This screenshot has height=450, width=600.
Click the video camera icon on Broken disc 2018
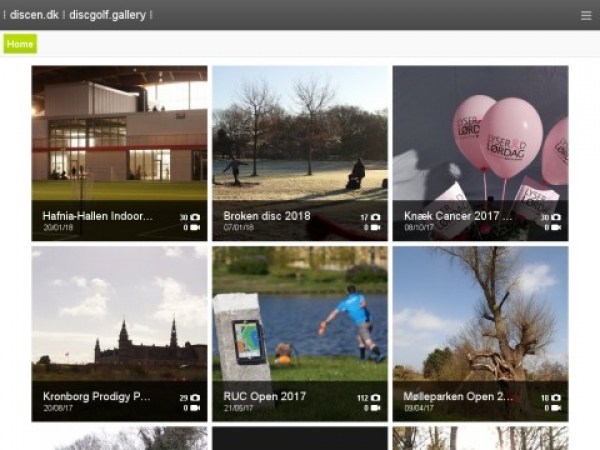(375, 227)
